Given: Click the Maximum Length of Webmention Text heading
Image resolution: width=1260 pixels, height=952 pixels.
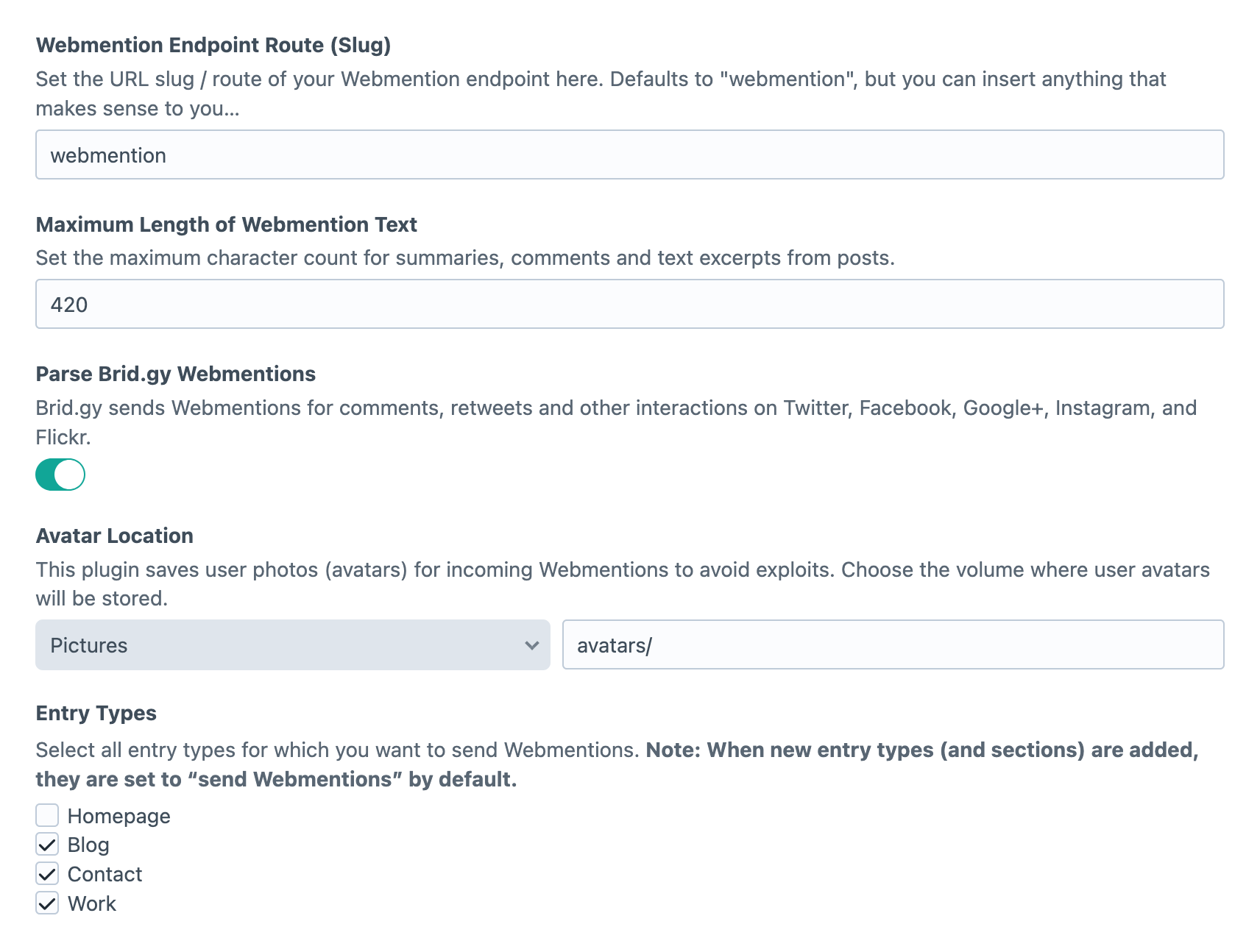Looking at the screenshot, I should point(226,224).
